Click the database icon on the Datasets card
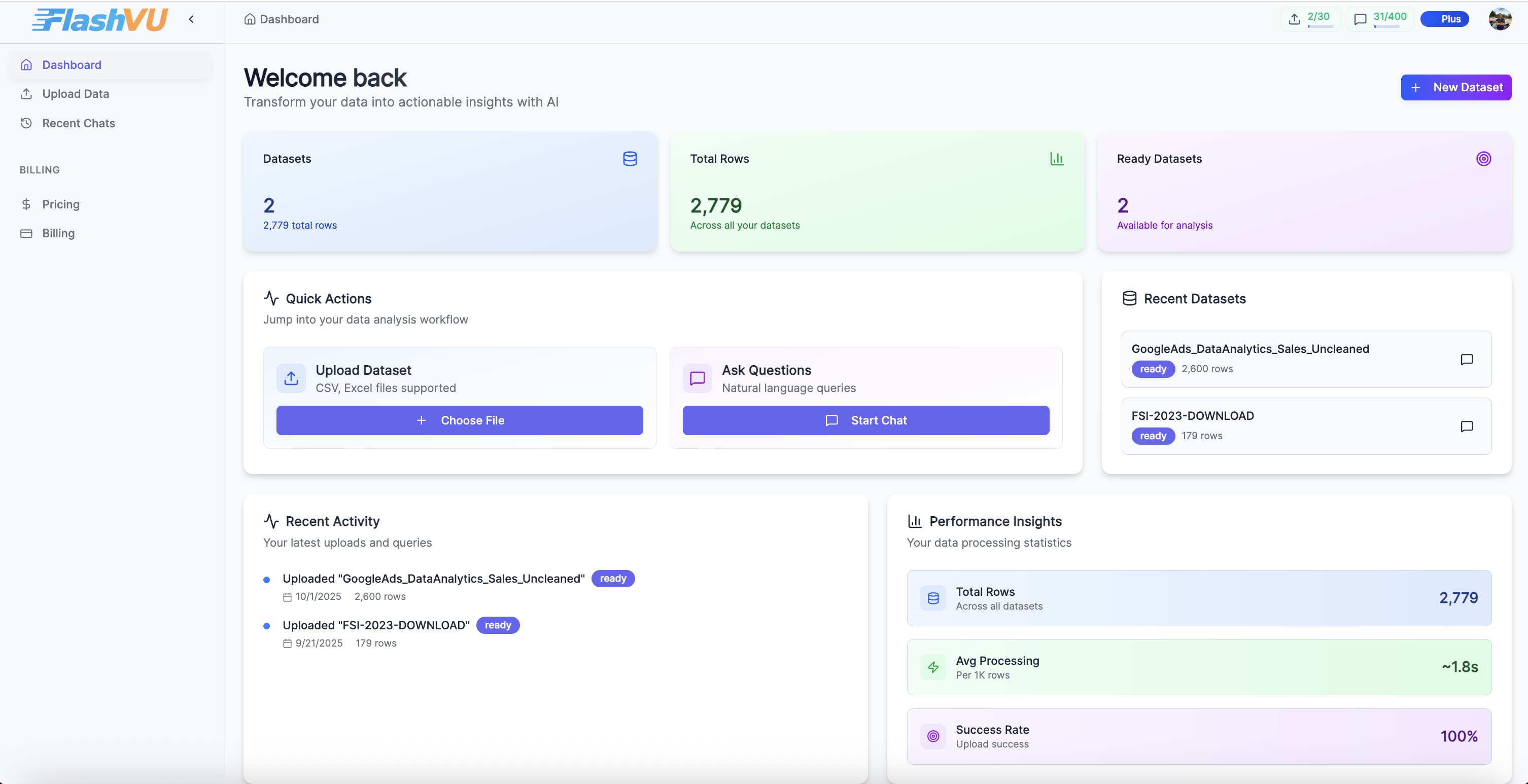Image resolution: width=1528 pixels, height=784 pixels. click(x=630, y=159)
